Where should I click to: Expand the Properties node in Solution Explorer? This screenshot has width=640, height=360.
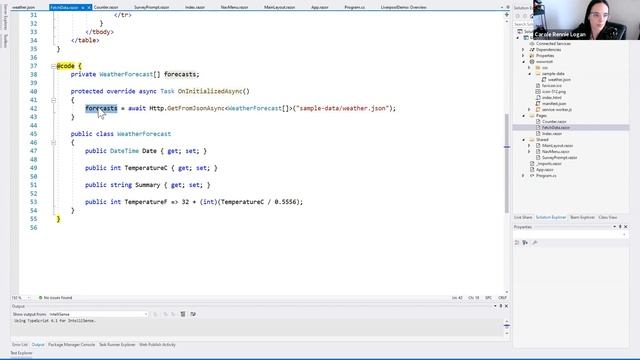coord(523,56)
